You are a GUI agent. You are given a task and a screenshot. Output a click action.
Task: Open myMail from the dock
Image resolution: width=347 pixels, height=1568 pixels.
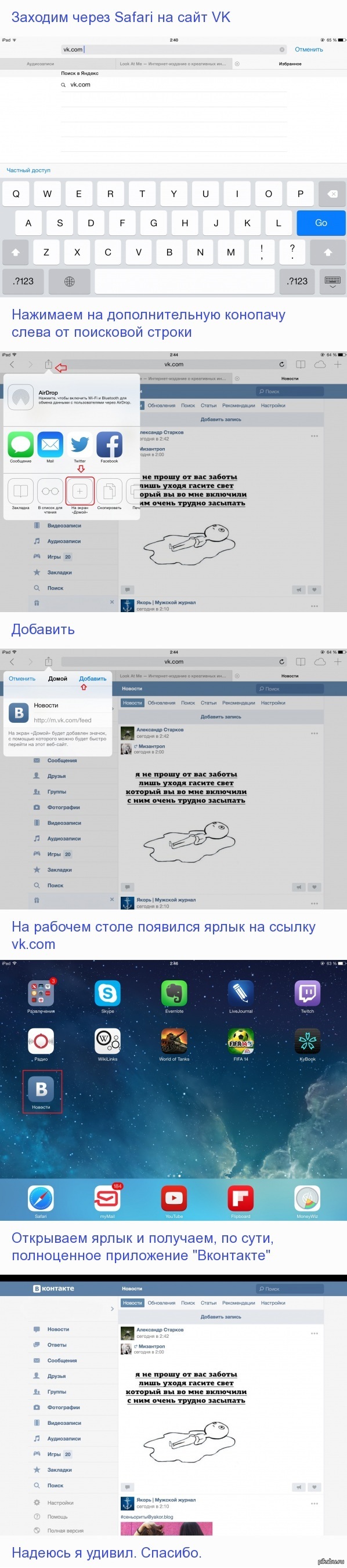tap(107, 1199)
